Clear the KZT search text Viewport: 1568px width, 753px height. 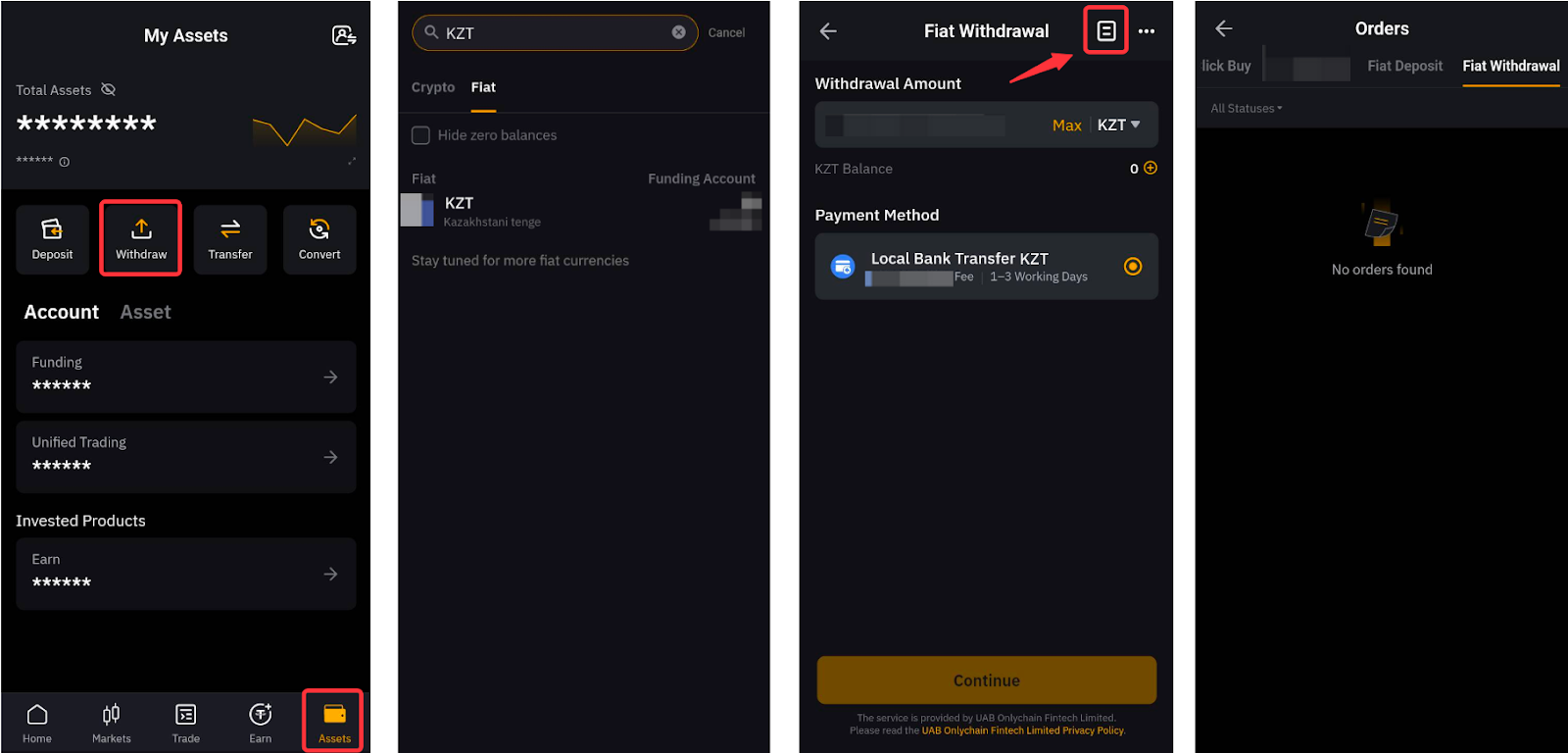[678, 32]
